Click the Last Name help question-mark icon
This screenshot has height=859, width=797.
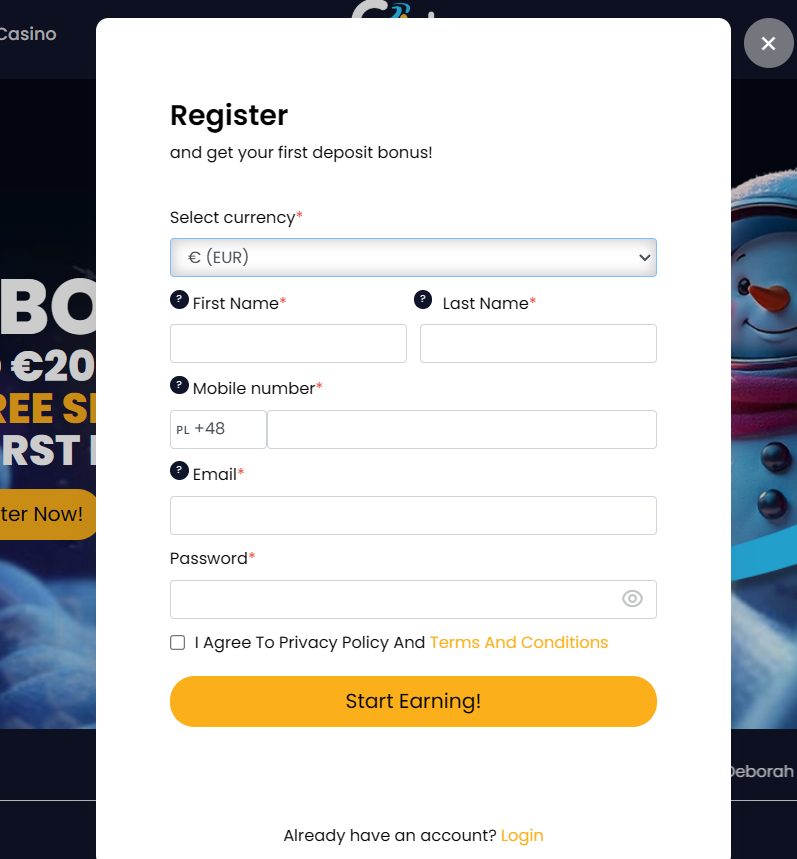423,300
